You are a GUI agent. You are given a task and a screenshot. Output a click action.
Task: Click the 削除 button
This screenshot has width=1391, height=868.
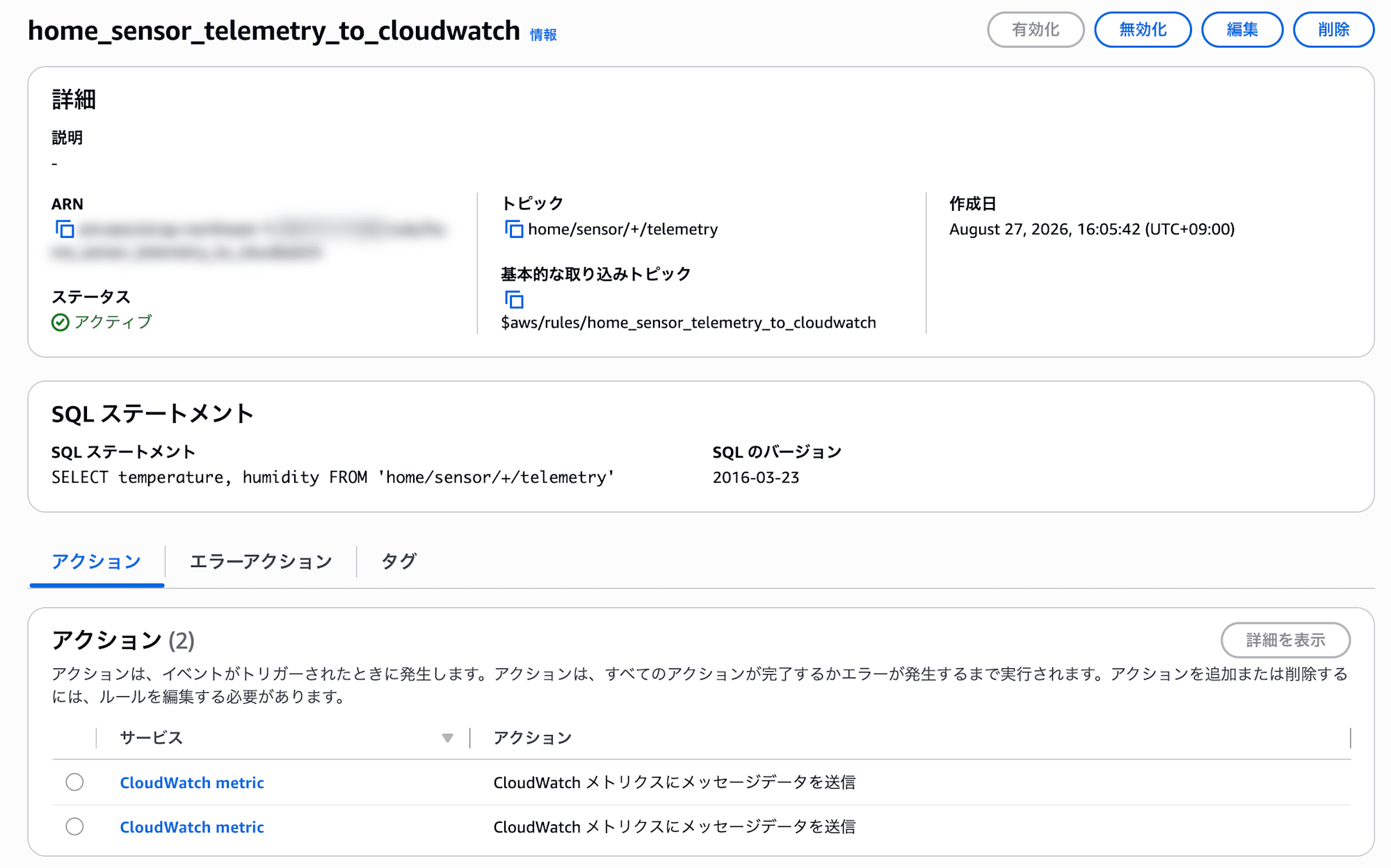click(1333, 30)
